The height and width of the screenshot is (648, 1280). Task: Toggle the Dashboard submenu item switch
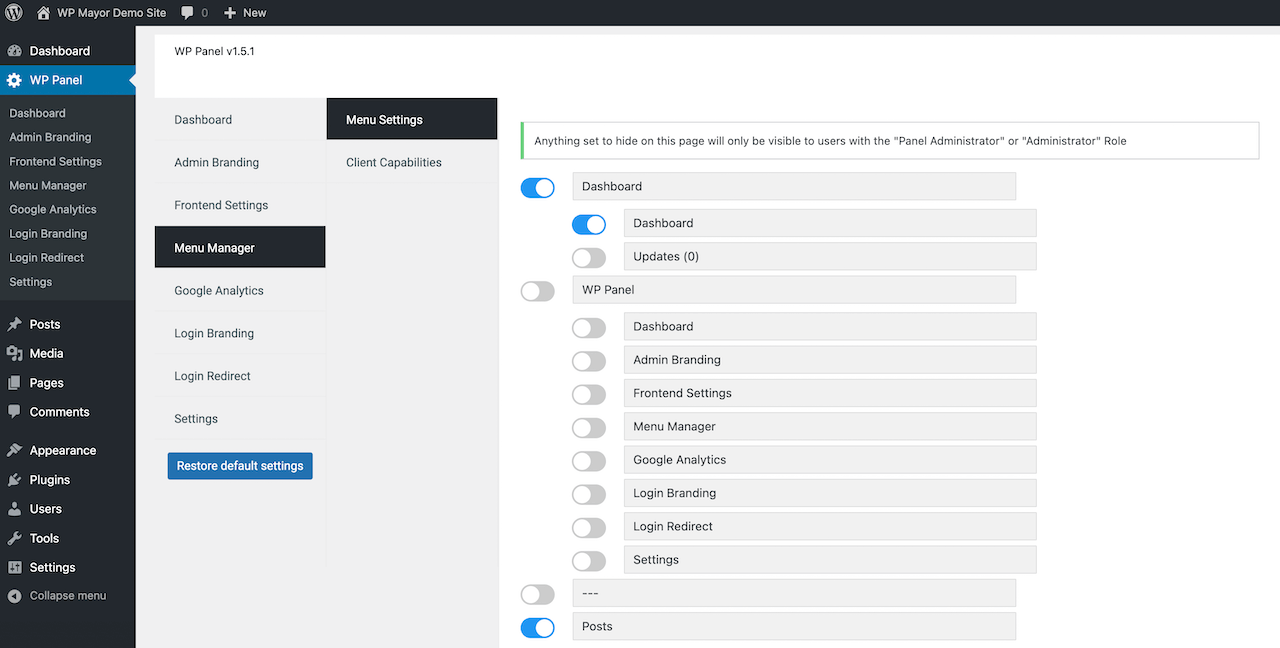tap(589, 225)
